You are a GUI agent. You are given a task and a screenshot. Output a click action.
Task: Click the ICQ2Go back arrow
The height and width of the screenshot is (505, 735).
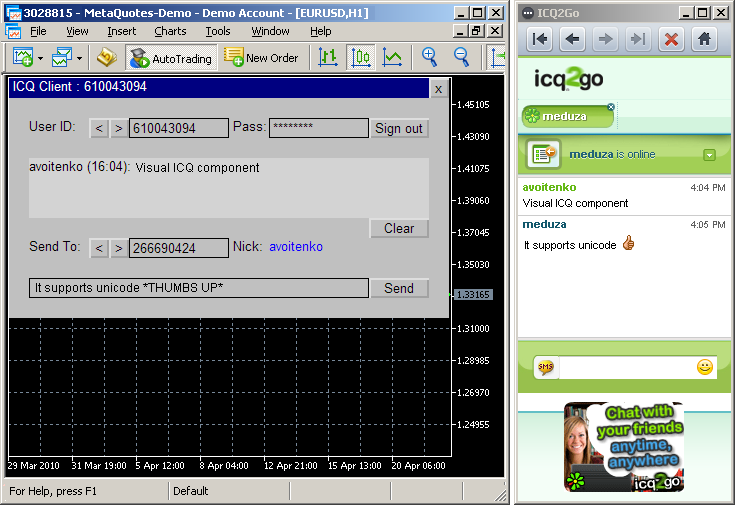pos(572,39)
